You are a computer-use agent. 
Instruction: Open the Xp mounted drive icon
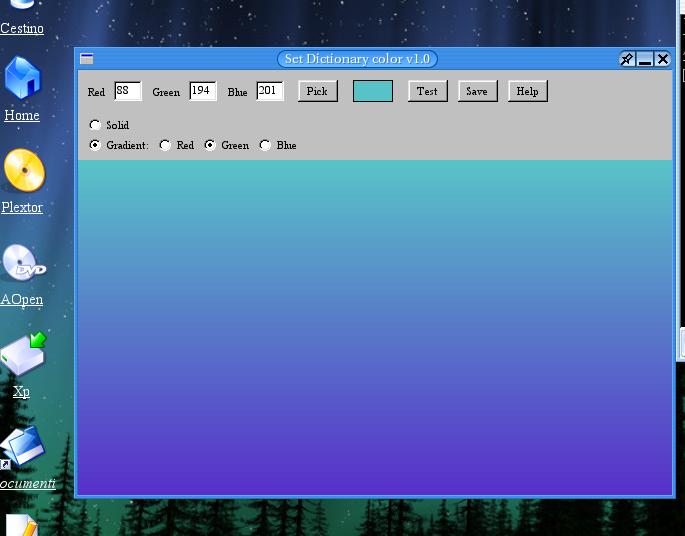click(24, 354)
